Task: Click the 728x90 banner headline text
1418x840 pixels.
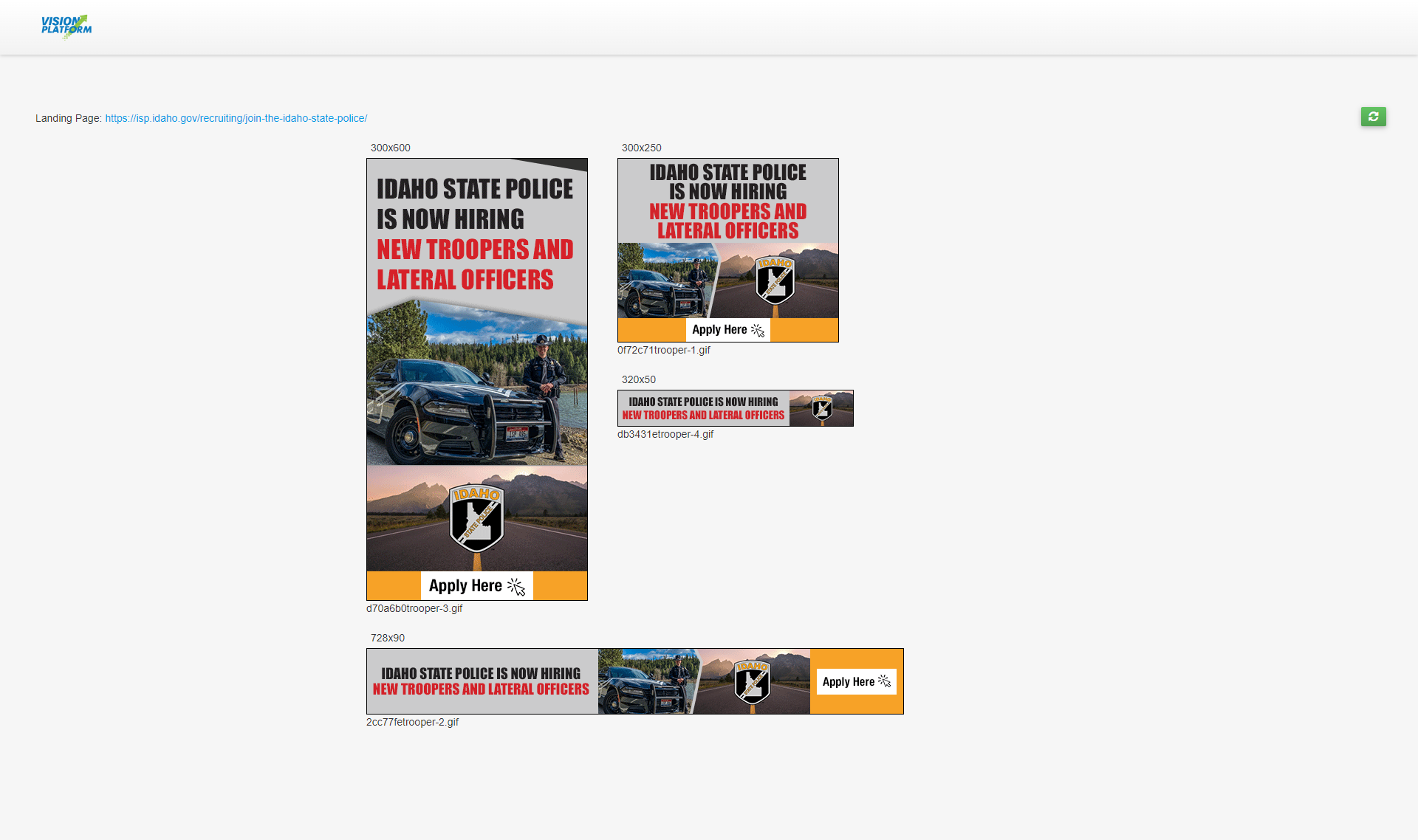Action: tap(481, 681)
